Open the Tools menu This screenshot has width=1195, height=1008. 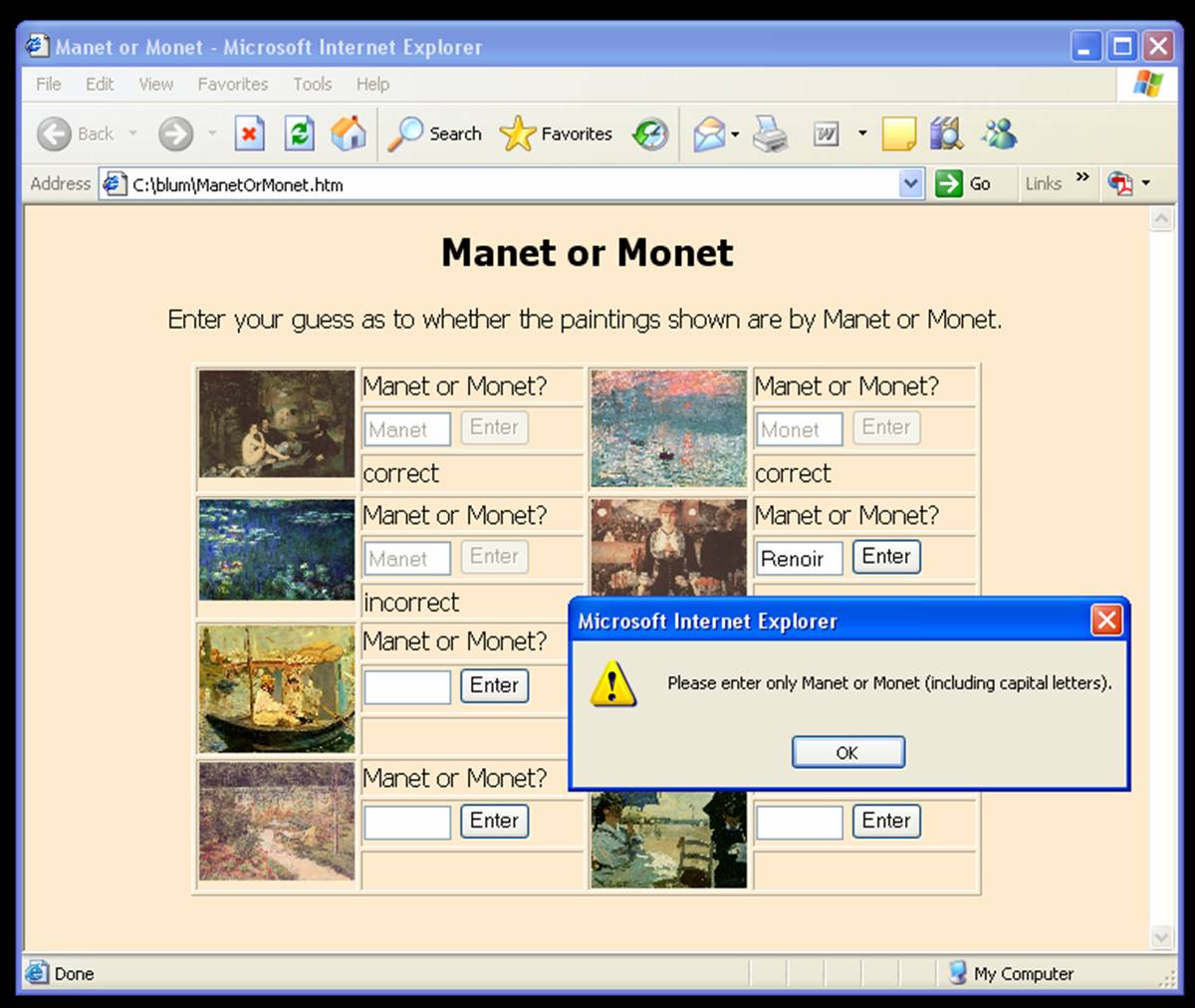pyautogui.click(x=312, y=85)
